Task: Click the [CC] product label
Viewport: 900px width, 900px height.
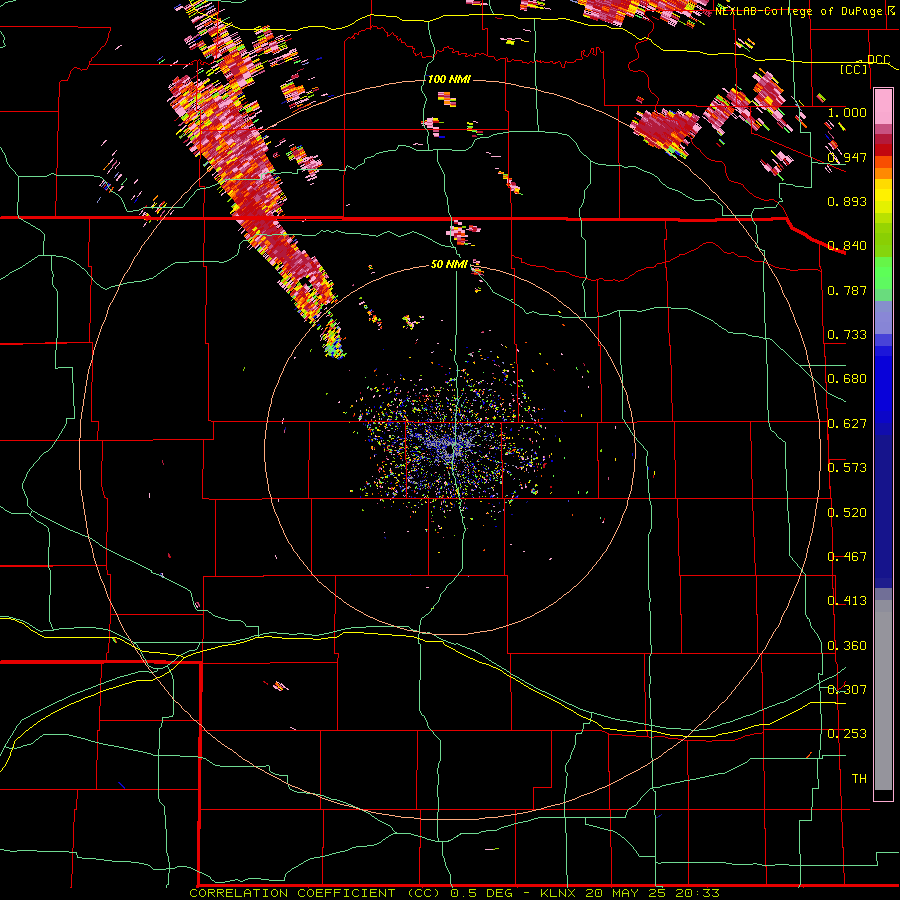Action: click(x=854, y=69)
